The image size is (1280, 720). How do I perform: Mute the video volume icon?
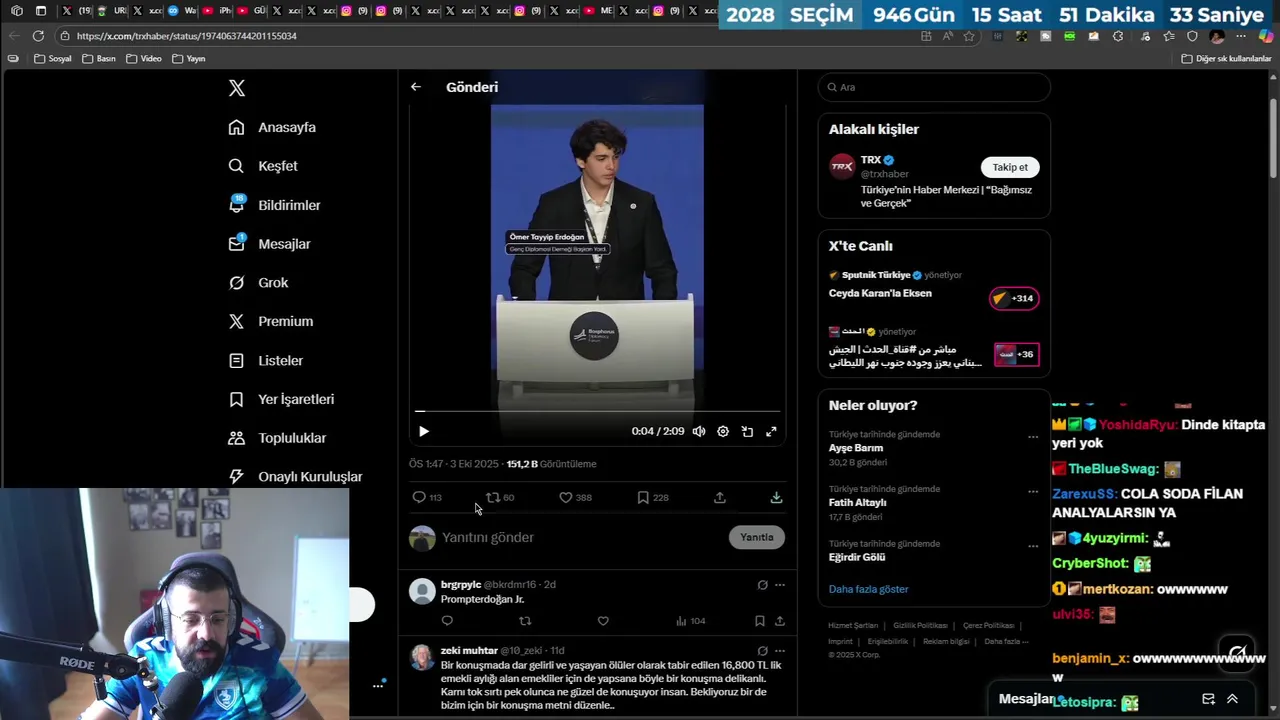(x=699, y=431)
